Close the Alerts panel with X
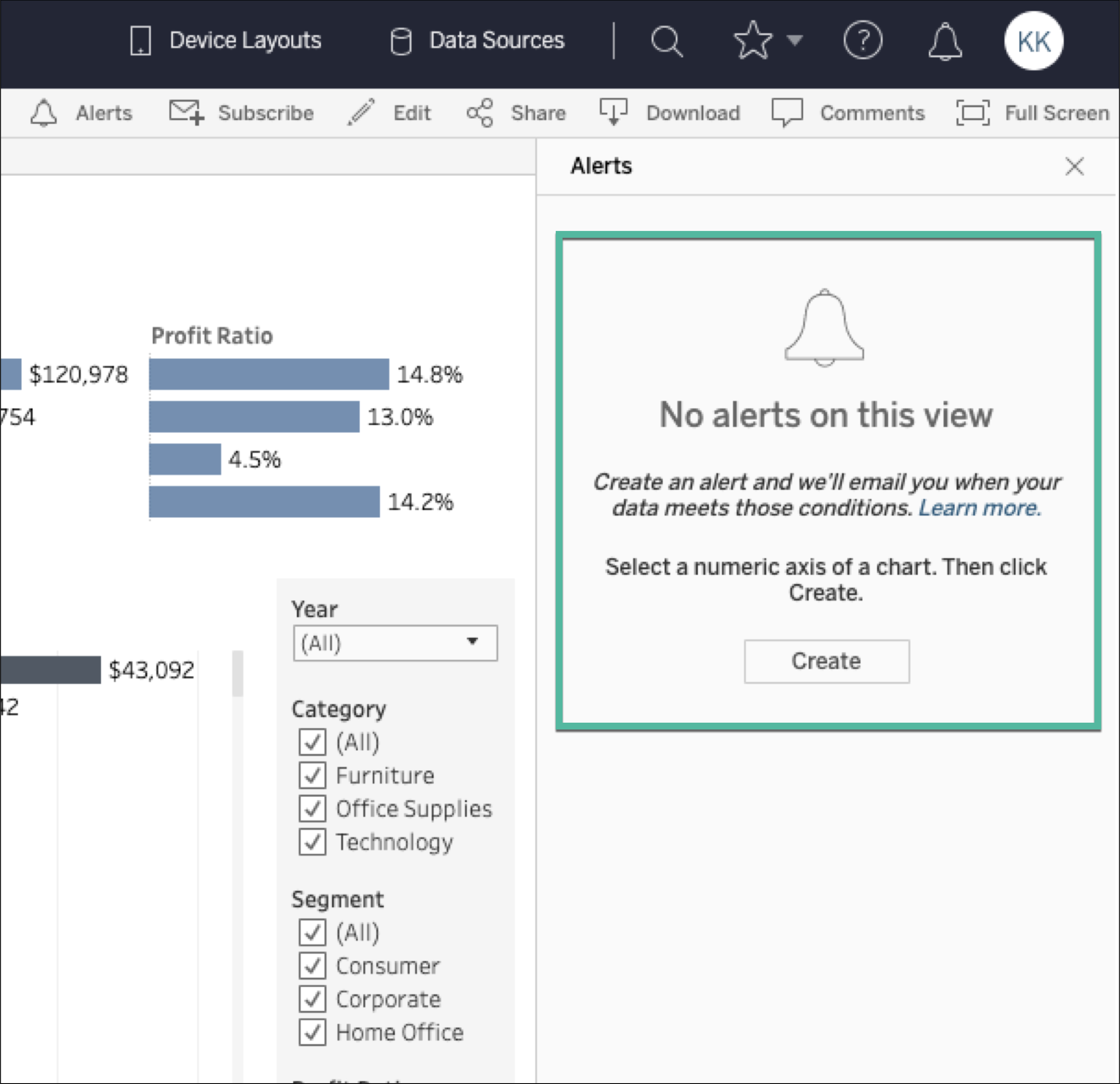This screenshot has width=1120, height=1084. [1075, 166]
